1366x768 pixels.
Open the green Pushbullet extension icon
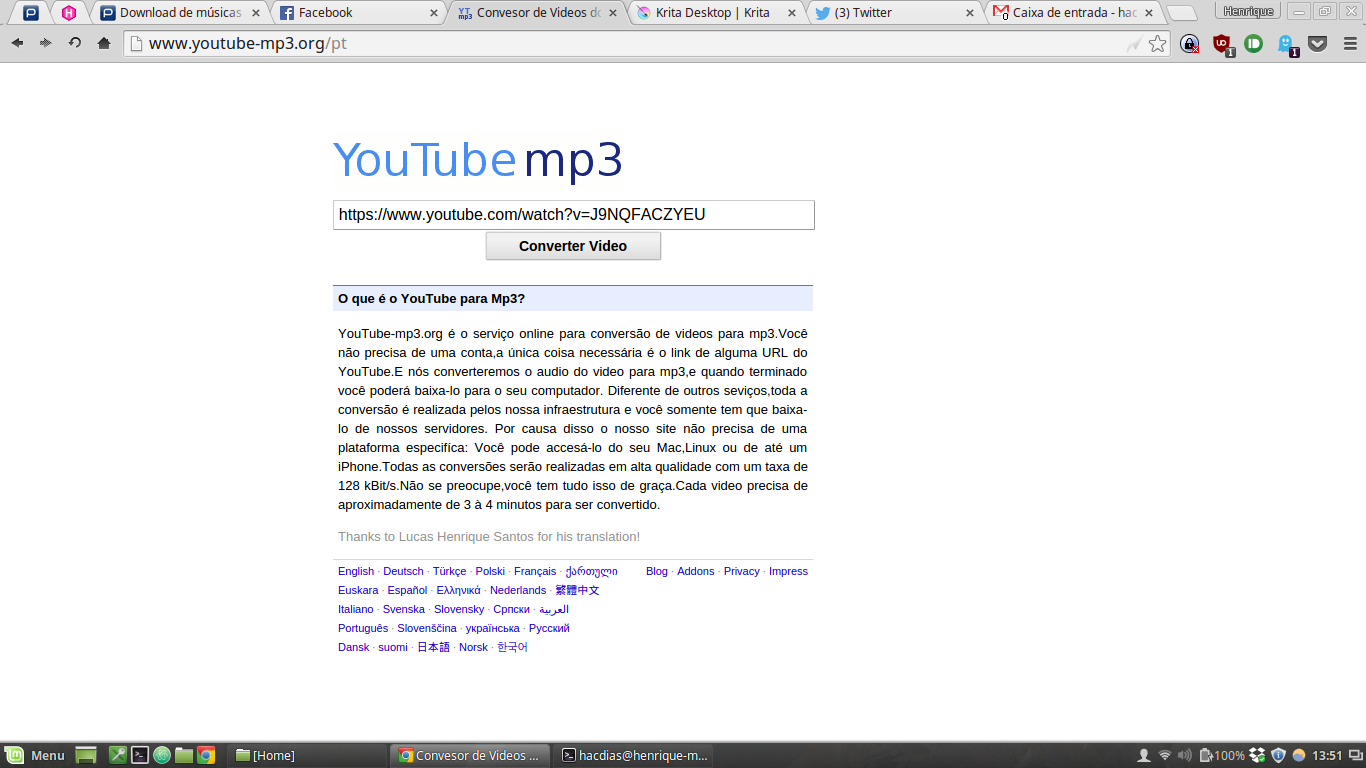click(1254, 43)
